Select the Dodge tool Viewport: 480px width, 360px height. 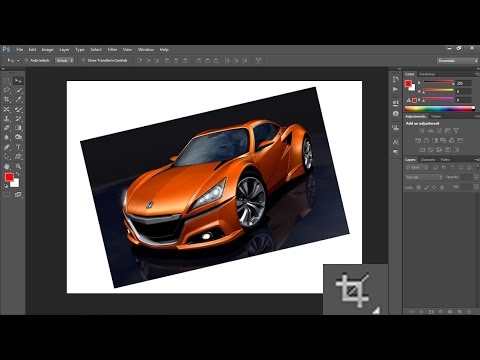click(18, 137)
